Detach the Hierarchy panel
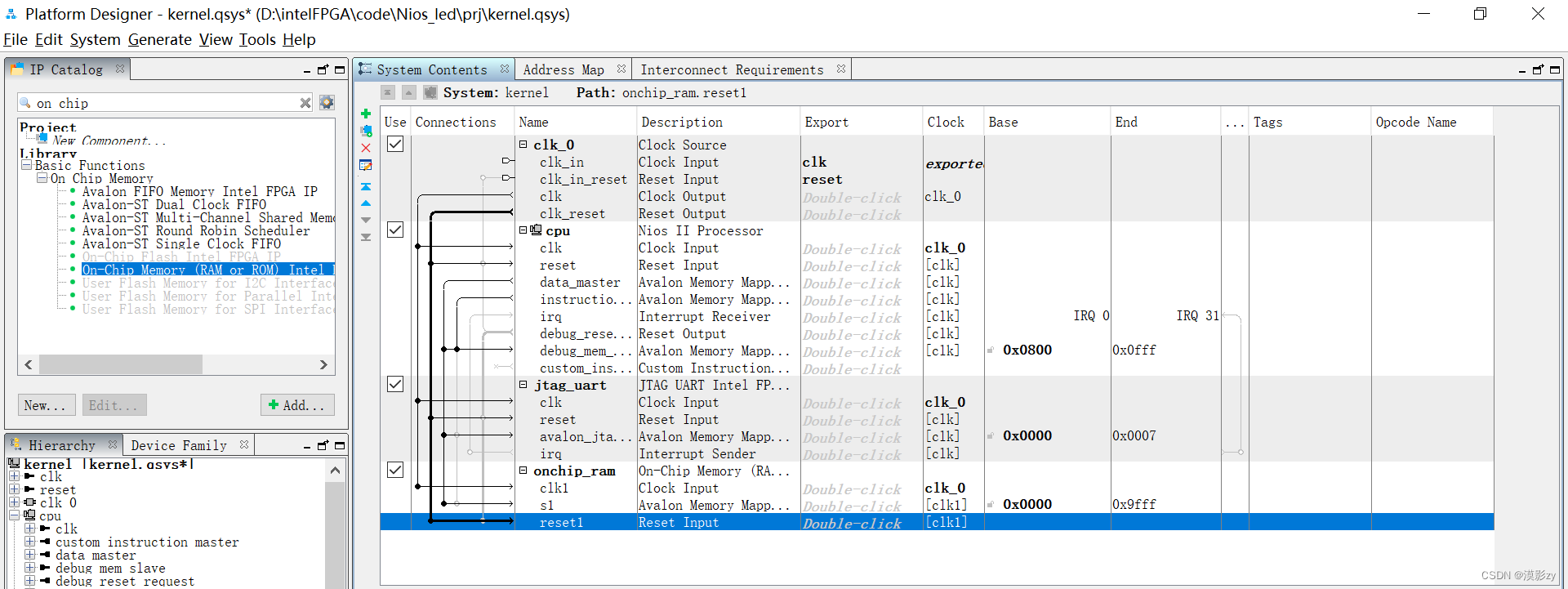 [x=323, y=445]
